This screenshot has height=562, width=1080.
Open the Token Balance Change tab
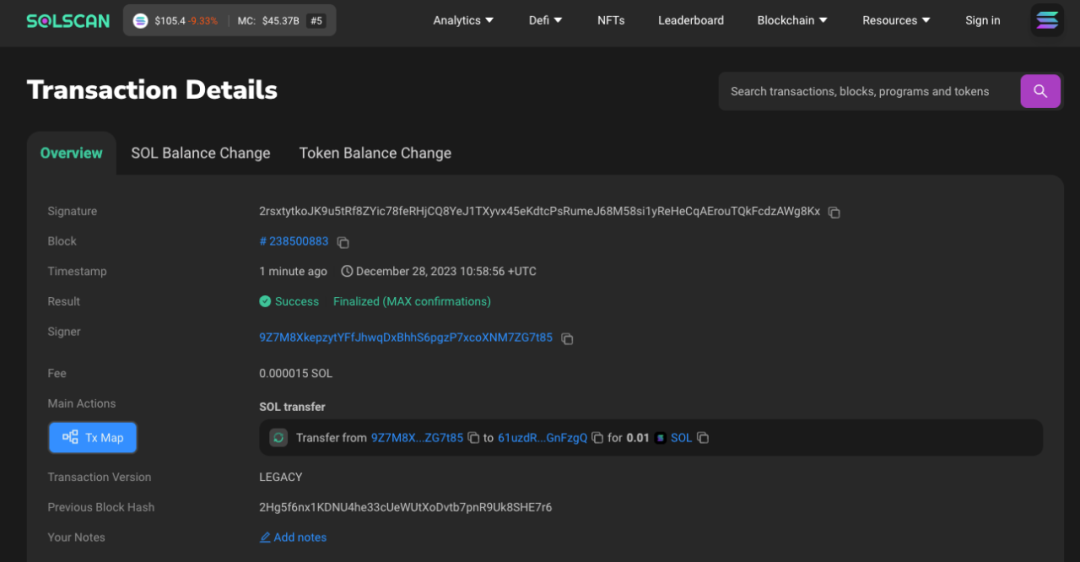point(375,153)
